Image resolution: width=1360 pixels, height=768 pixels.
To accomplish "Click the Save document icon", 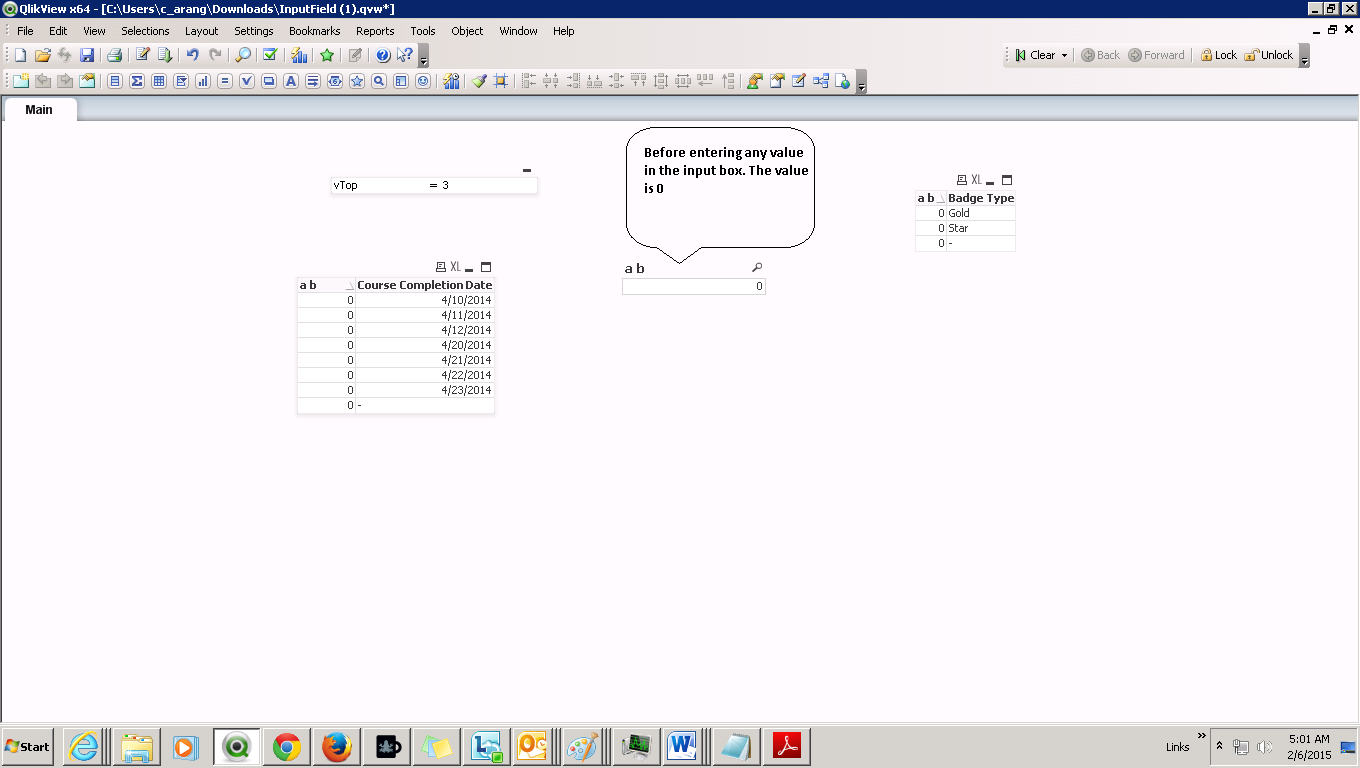I will coord(87,55).
